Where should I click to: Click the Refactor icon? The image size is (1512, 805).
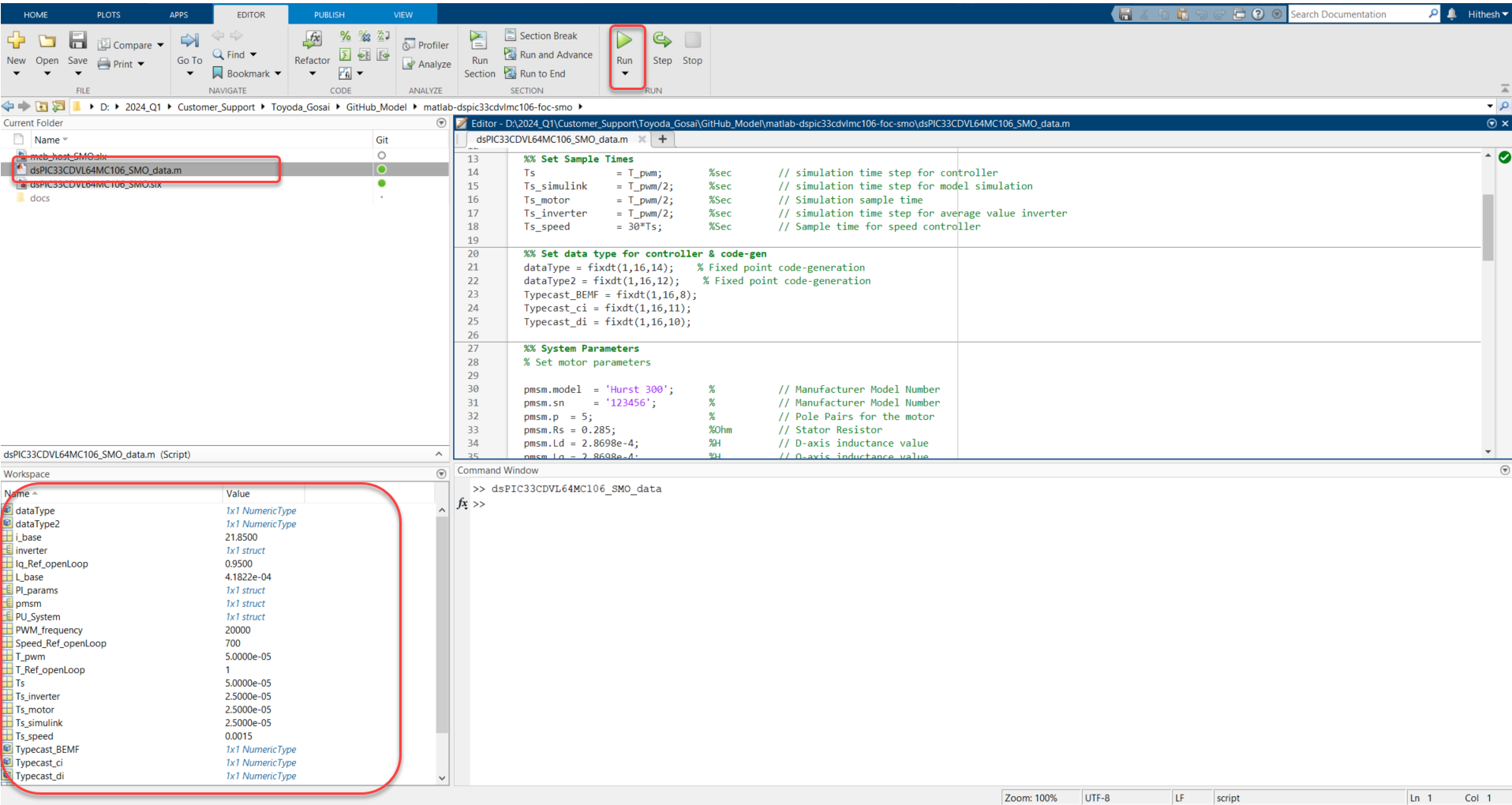click(313, 39)
